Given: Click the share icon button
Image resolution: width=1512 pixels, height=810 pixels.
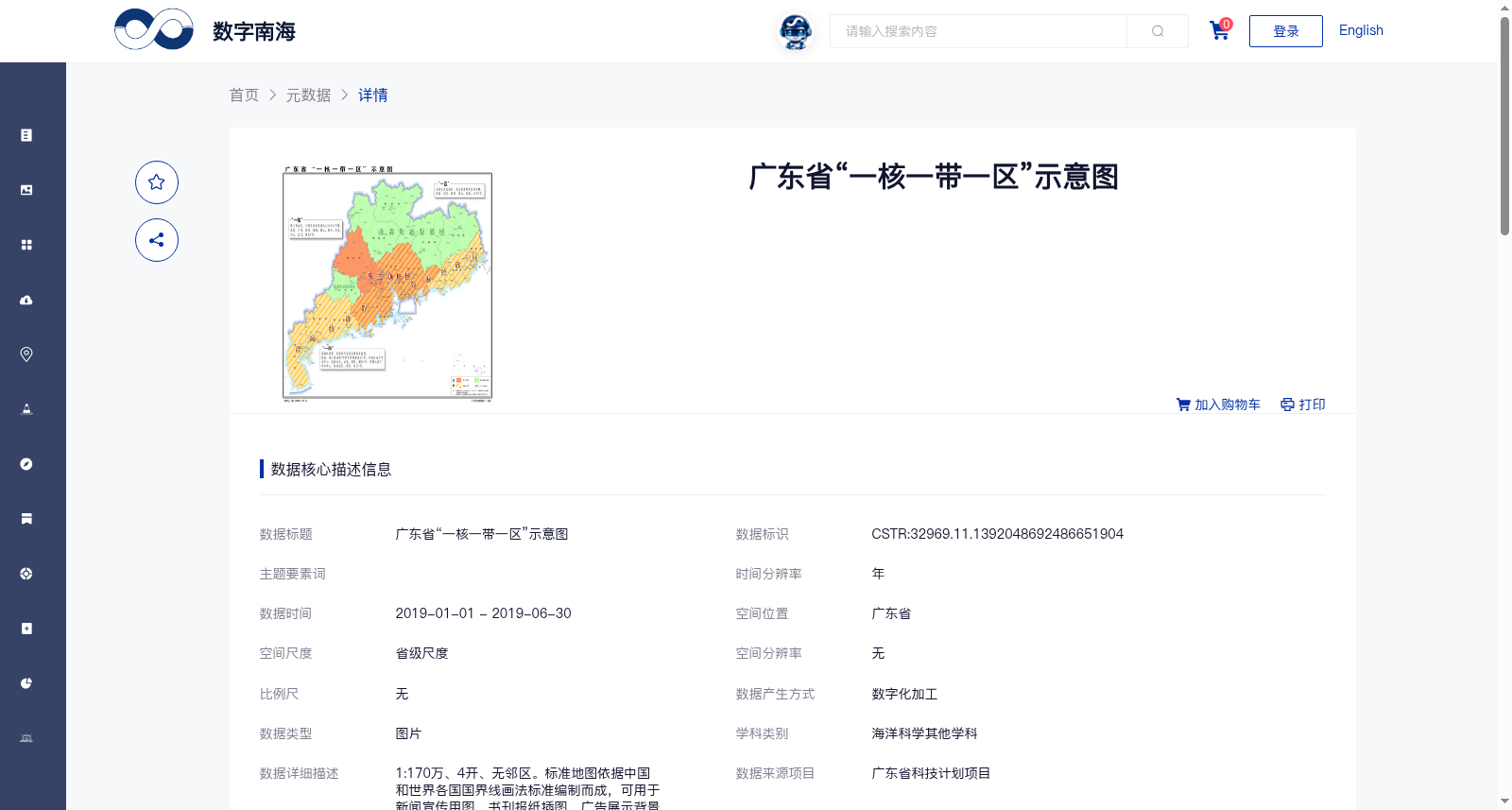Looking at the screenshot, I should pyautogui.click(x=157, y=240).
